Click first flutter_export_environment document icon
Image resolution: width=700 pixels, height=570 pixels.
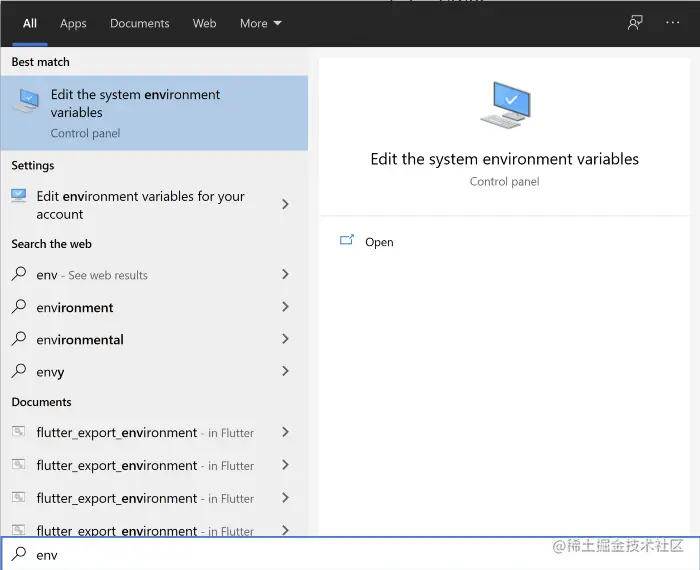pyautogui.click(x=19, y=433)
